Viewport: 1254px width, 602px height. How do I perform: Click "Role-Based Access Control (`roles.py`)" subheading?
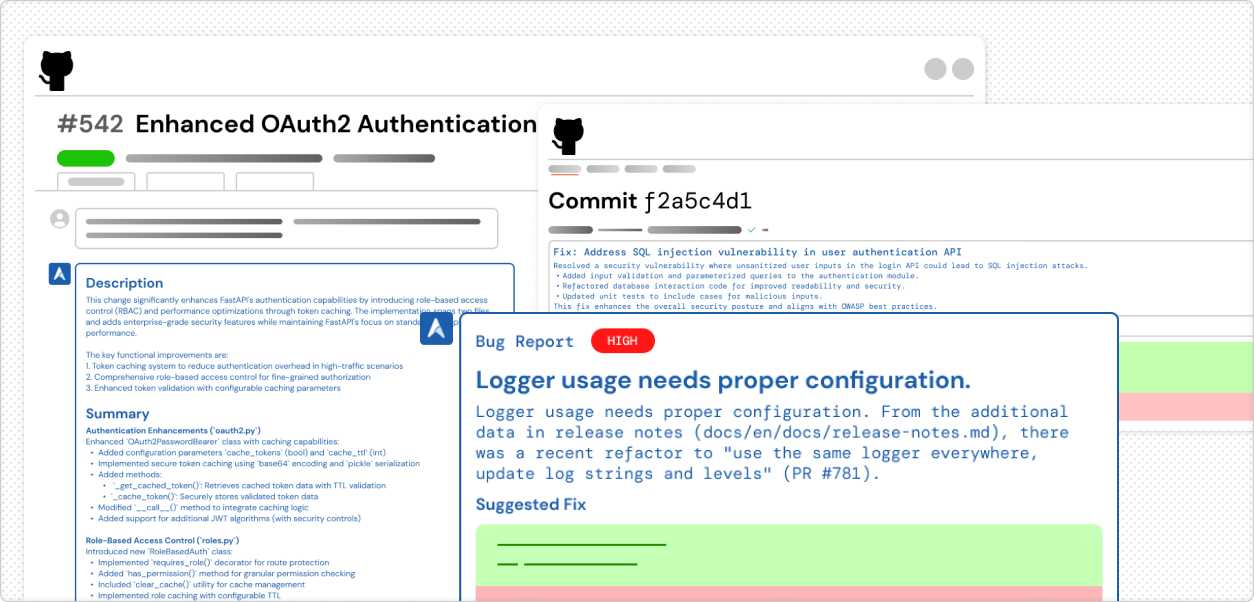pos(163,540)
